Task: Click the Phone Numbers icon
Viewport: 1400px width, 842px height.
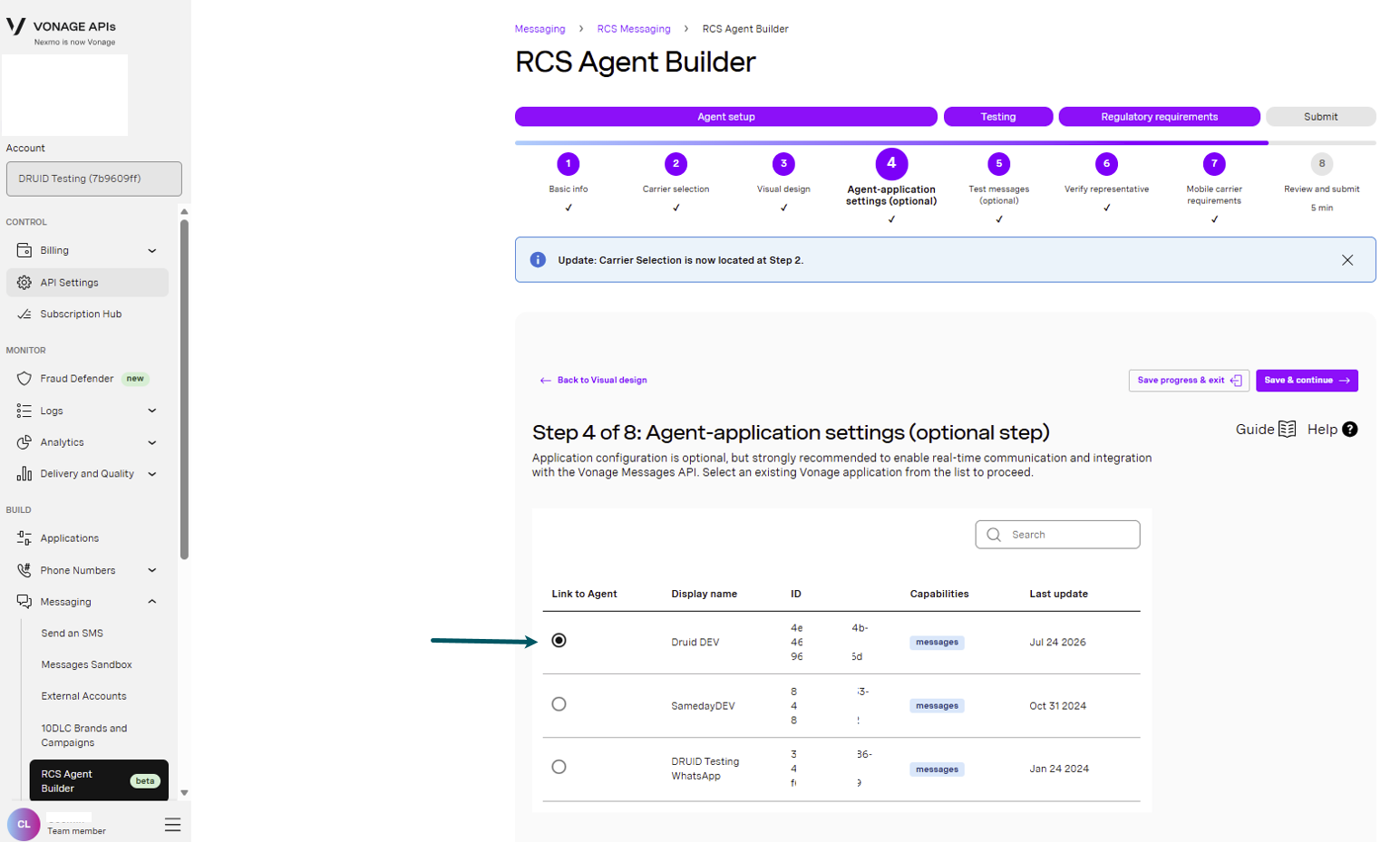Action: 24,570
